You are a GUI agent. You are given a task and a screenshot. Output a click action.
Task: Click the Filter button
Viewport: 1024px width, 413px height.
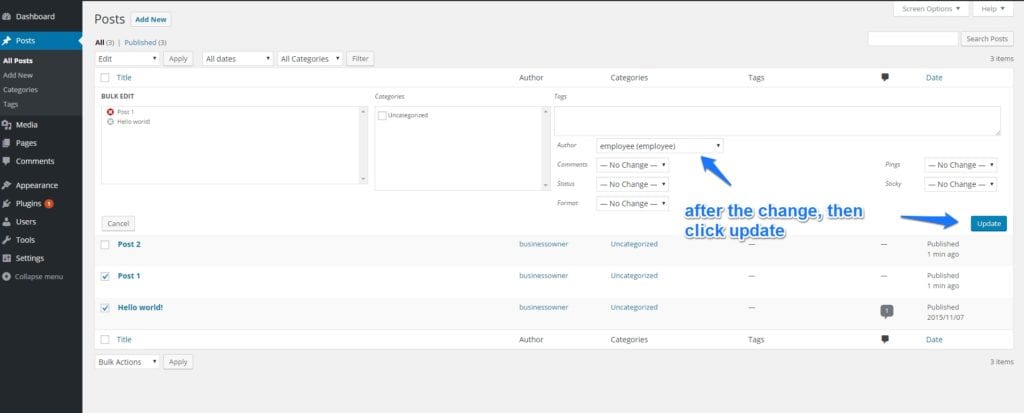coord(360,59)
